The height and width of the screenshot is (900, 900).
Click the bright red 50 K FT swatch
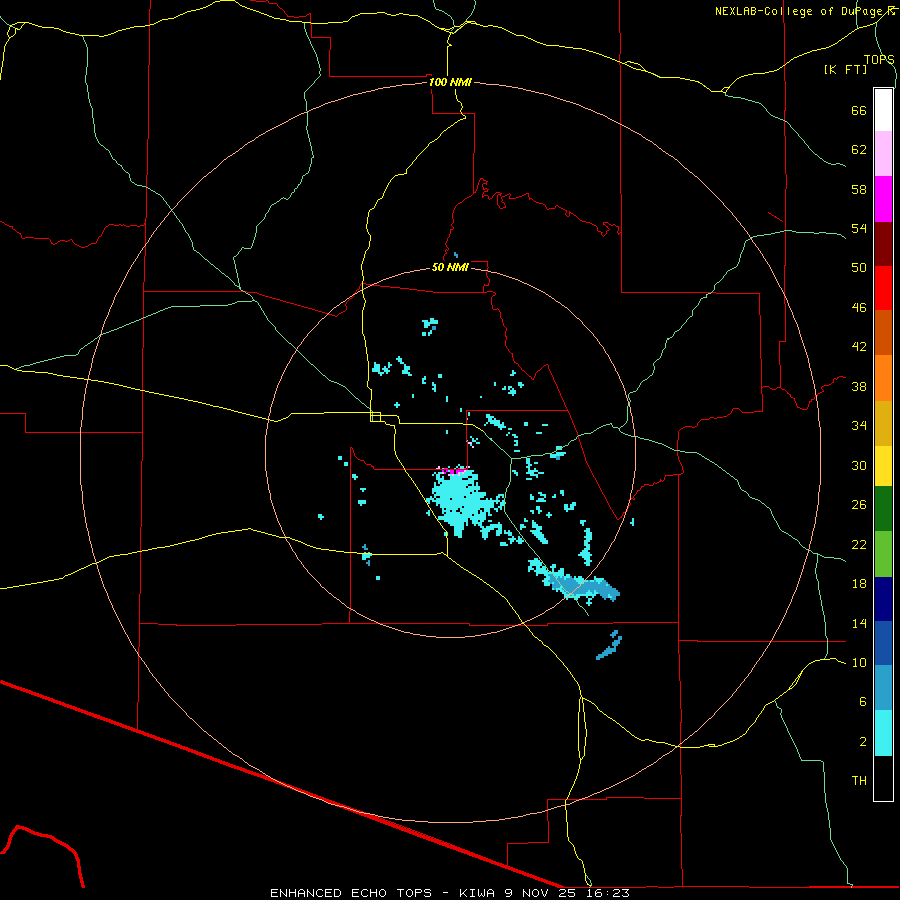point(883,288)
